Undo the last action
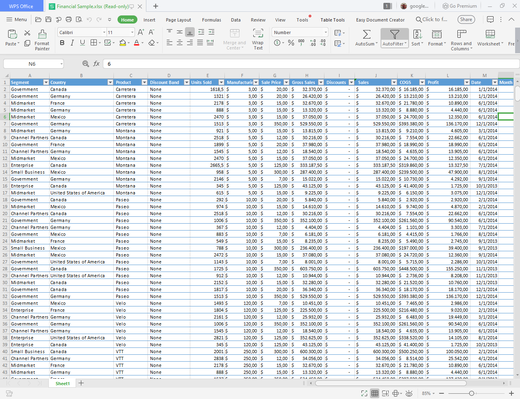Screen dimensions: 520x399 click(89, 20)
